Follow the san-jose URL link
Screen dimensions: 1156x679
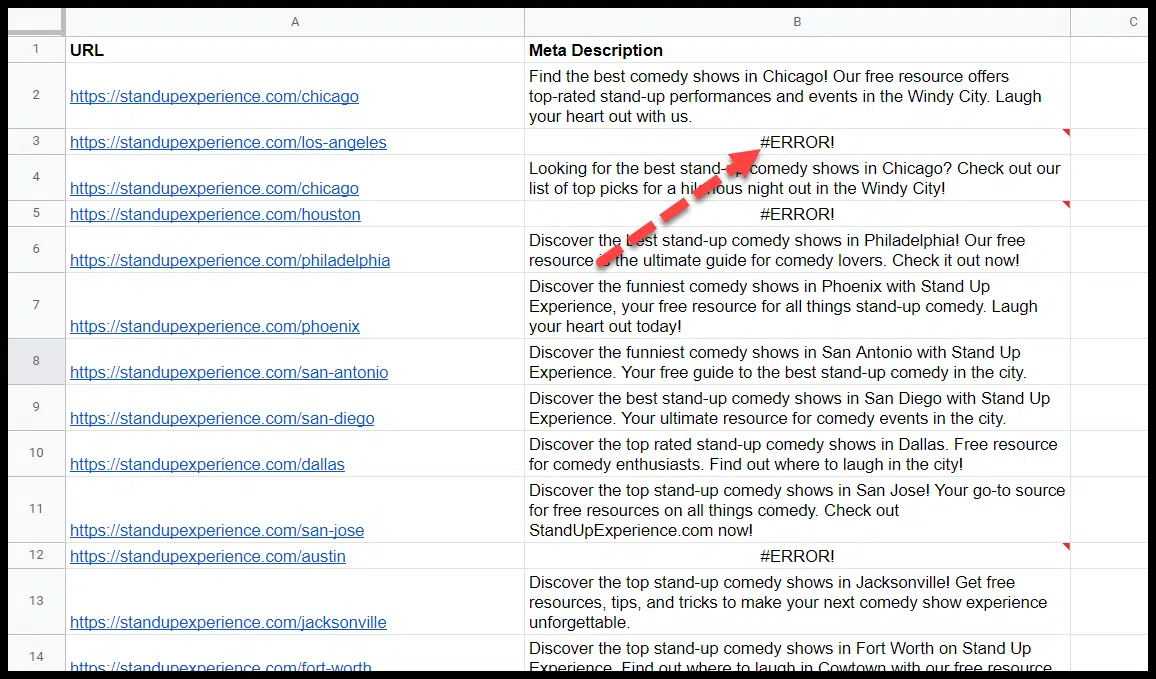pos(217,531)
